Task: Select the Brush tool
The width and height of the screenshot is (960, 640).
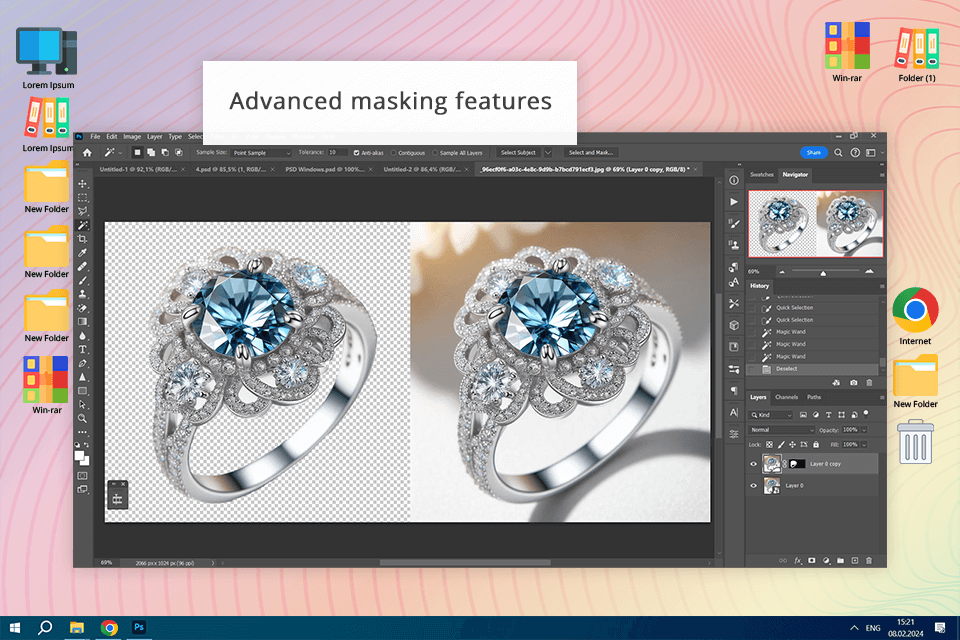Action: point(83,280)
